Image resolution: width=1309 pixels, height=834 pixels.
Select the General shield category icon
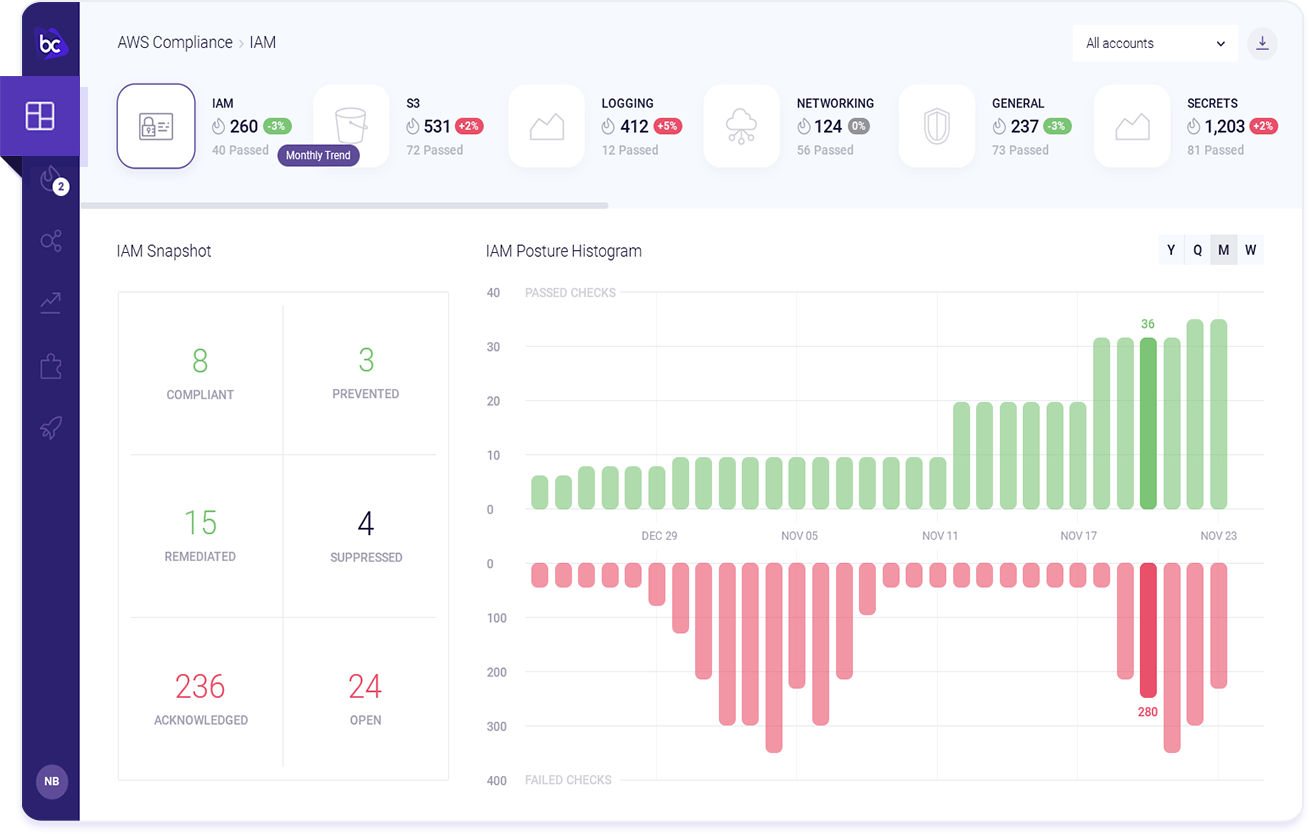pos(937,126)
